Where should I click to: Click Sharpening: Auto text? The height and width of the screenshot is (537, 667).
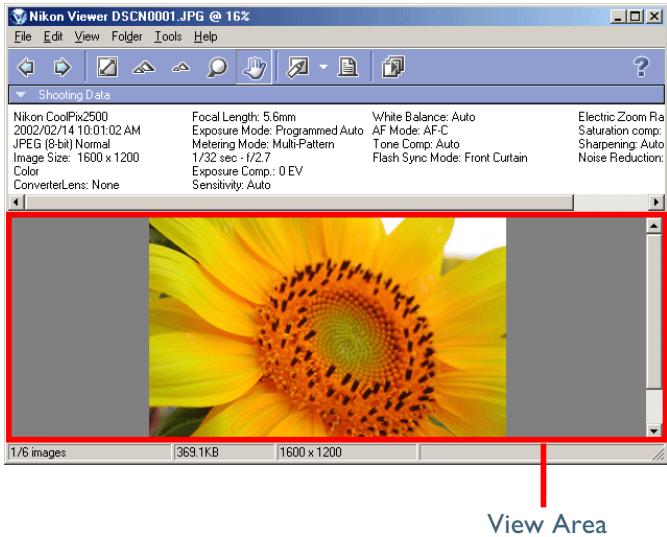coord(621,144)
